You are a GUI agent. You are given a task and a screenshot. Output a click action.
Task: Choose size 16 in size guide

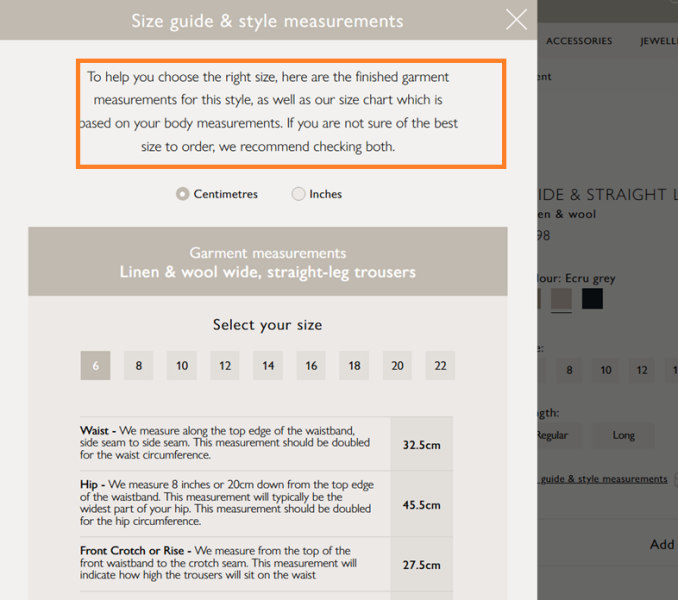coord(311,366)
